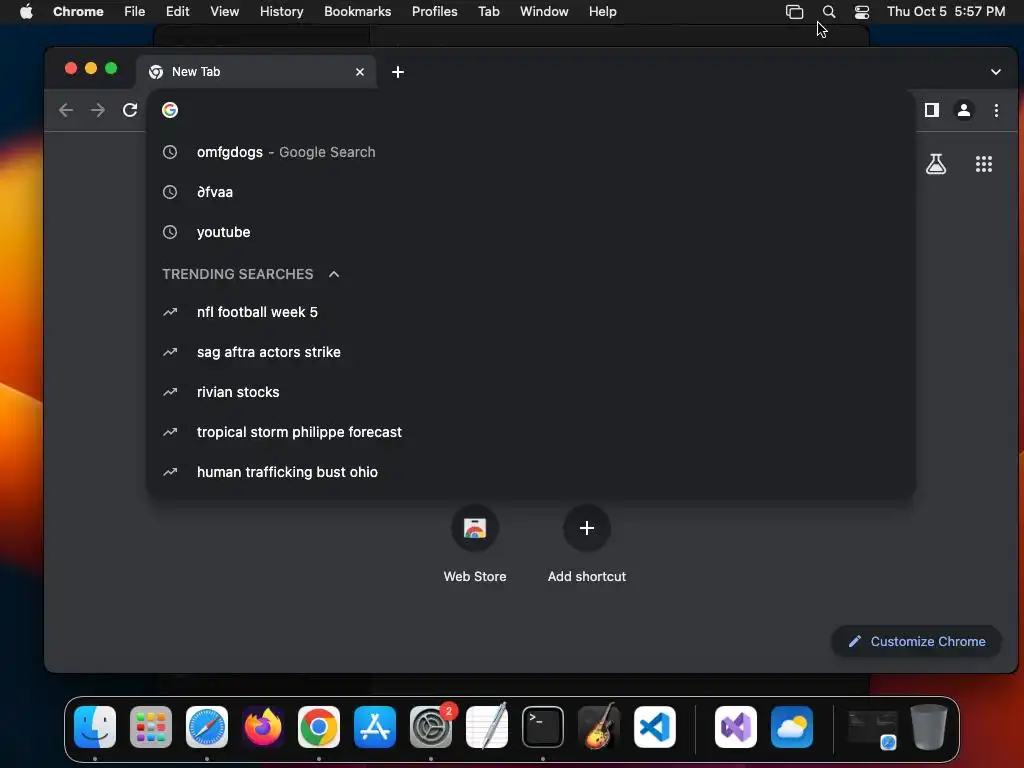
Task: Open the History menu
Action: [x=281, y=12]
